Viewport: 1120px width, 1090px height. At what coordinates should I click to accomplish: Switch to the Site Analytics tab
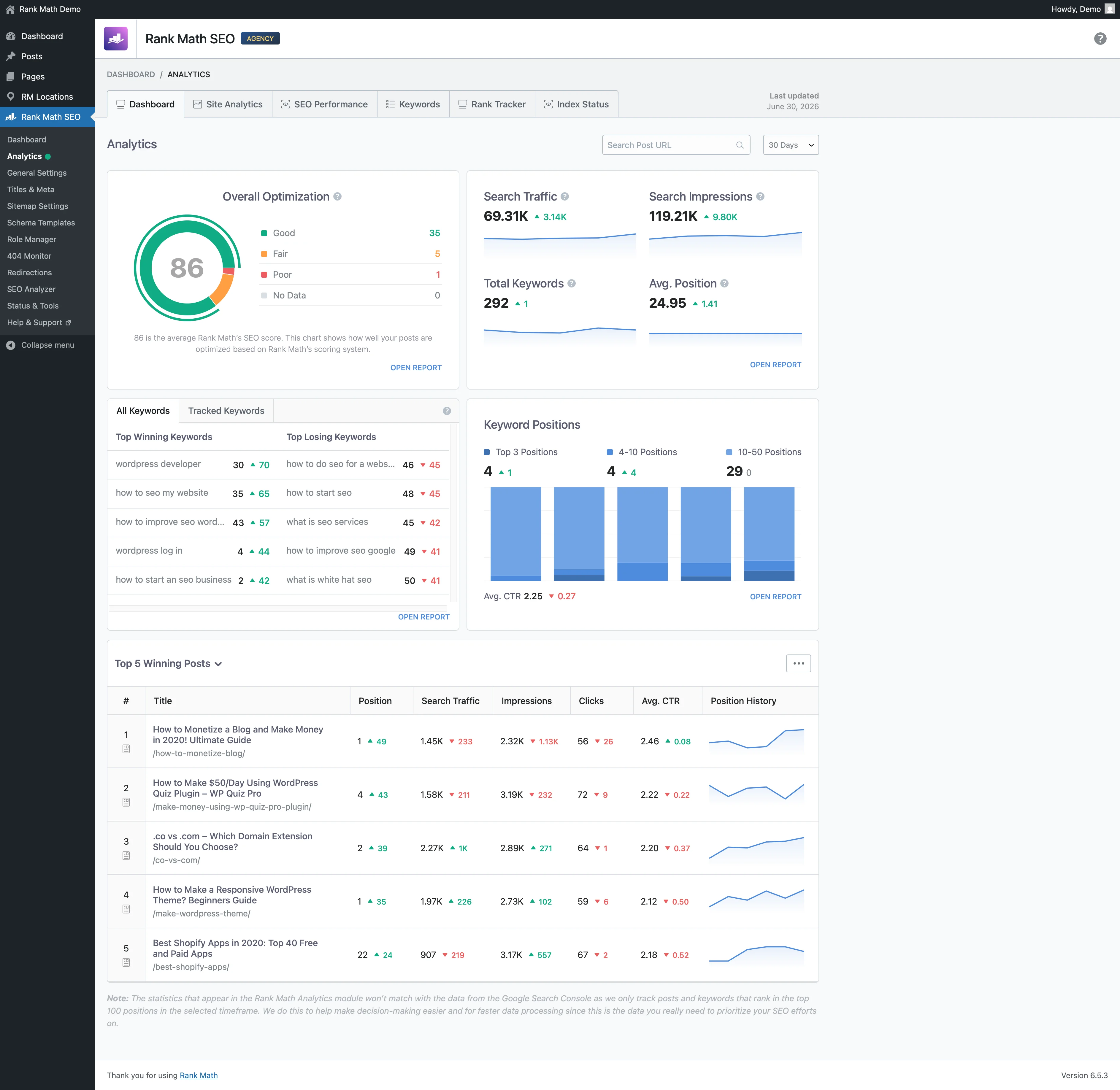pyautogui.click(x=228, y=104)
